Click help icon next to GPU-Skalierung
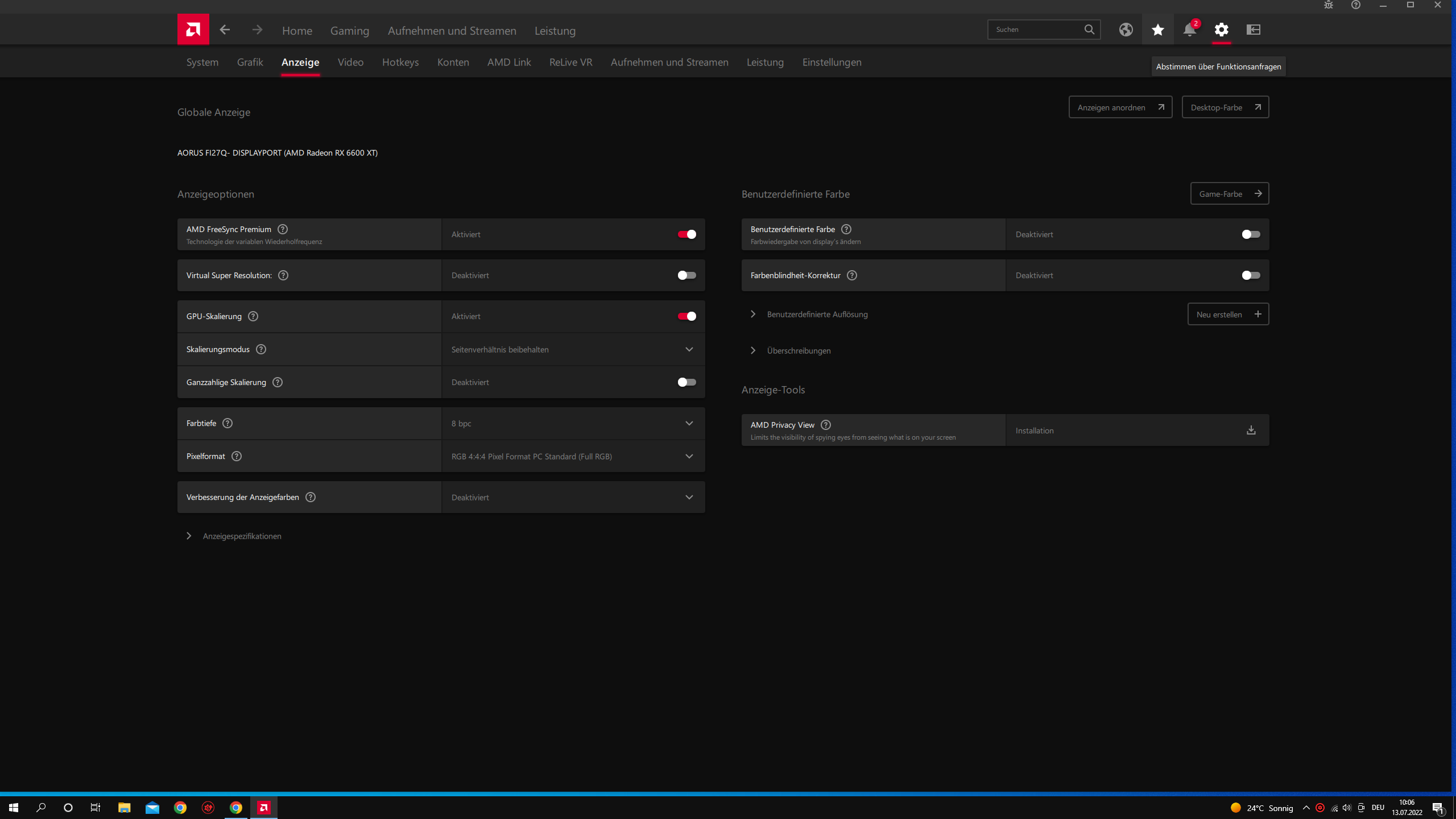1456x819 pixels. click(253, 316)
